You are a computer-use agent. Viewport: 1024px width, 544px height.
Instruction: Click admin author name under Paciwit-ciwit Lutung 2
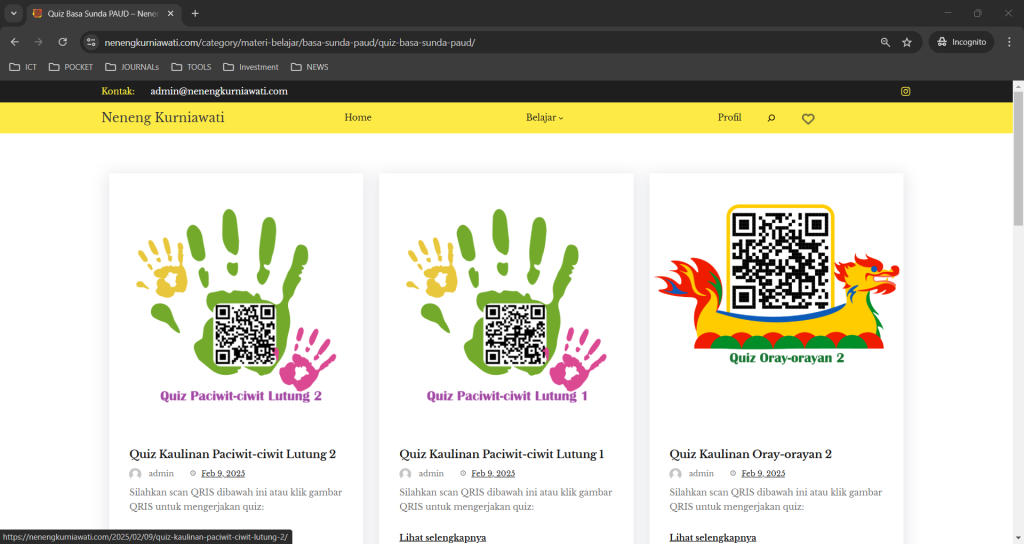pos(161,473)
